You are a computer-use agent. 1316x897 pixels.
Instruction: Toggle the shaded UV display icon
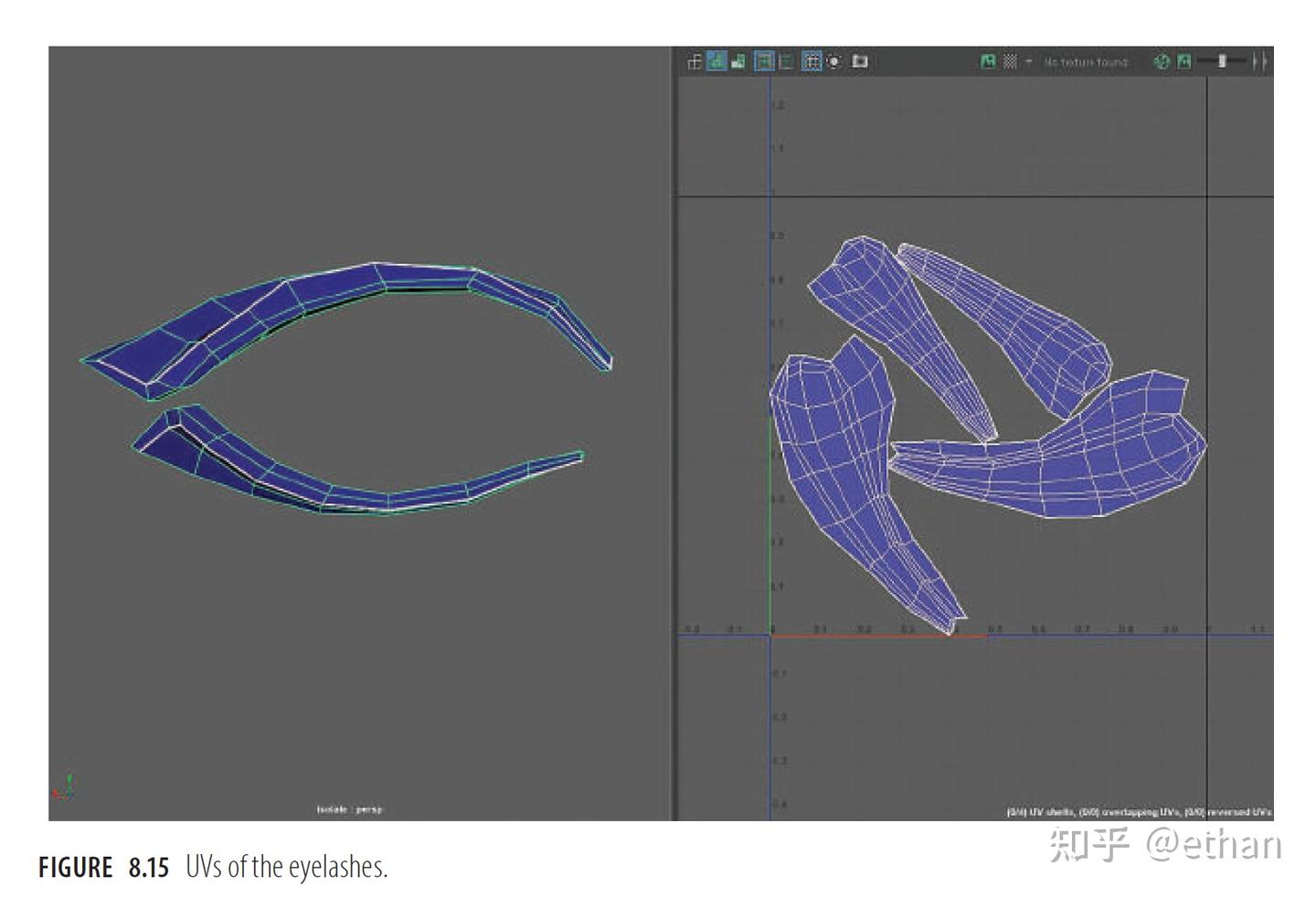coord(719,61)
